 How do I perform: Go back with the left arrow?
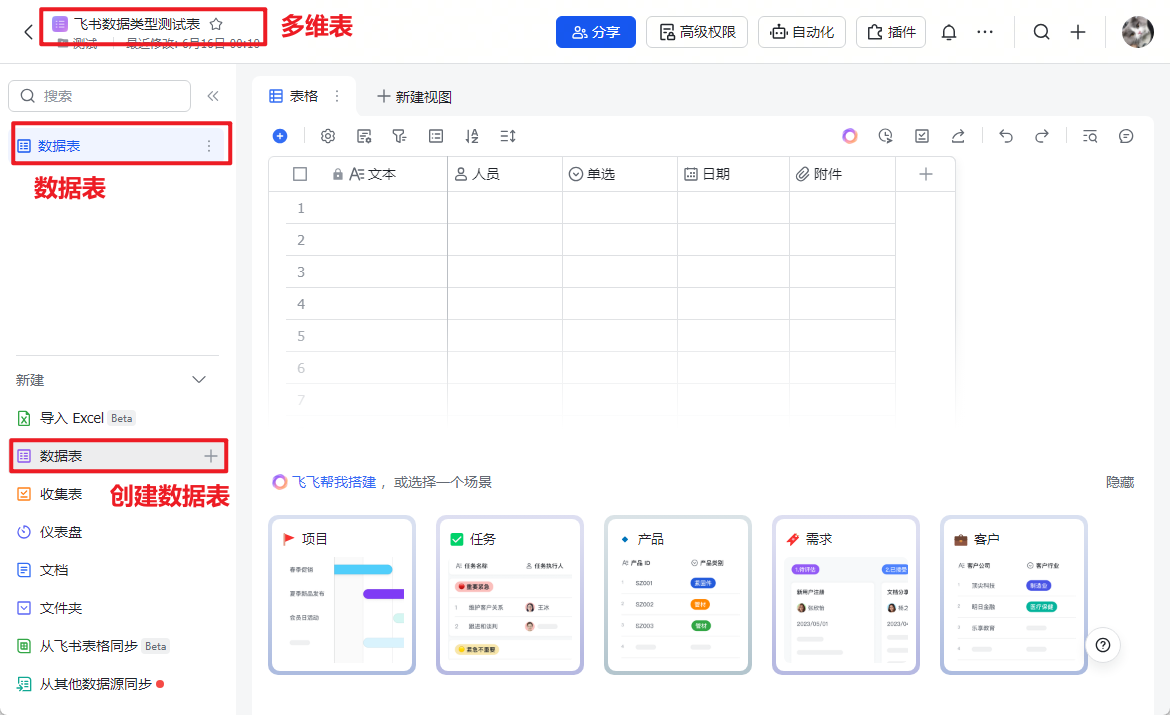(x=28, y=32)
